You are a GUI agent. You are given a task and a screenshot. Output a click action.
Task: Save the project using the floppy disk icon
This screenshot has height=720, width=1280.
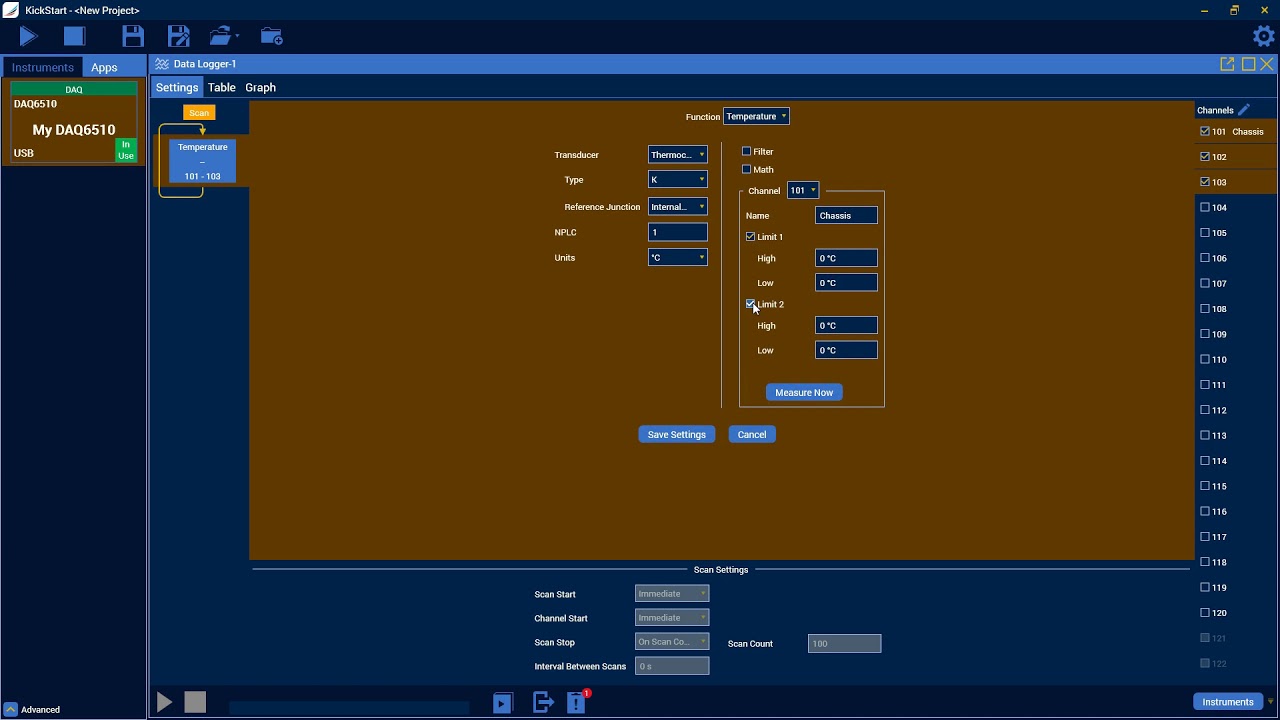[133, 37]
